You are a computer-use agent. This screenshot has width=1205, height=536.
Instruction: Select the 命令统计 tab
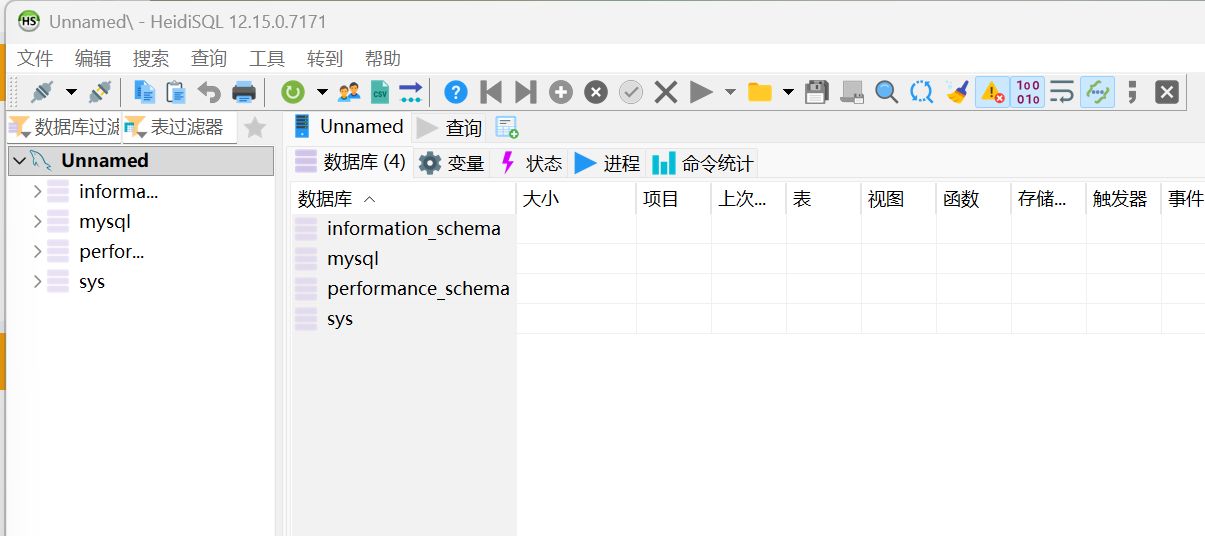(703, 163)
